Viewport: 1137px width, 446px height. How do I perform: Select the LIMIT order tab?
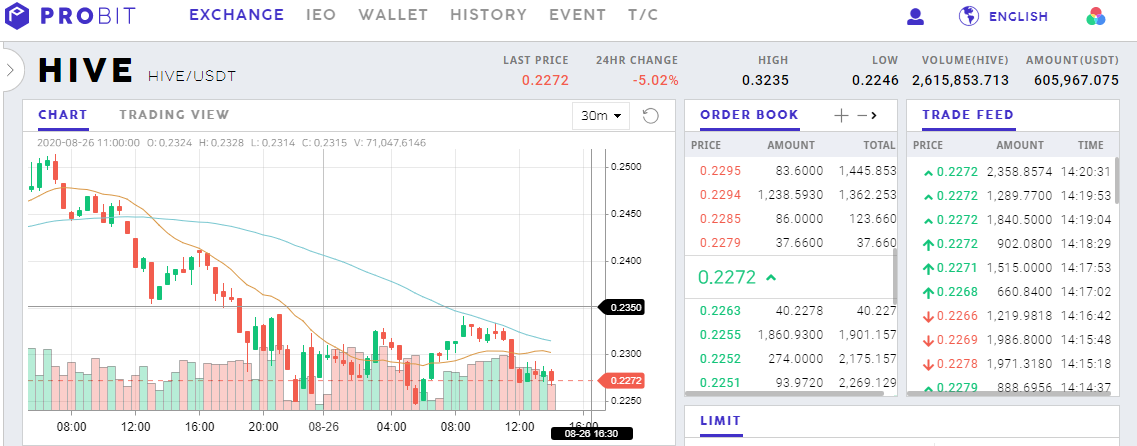720,421
